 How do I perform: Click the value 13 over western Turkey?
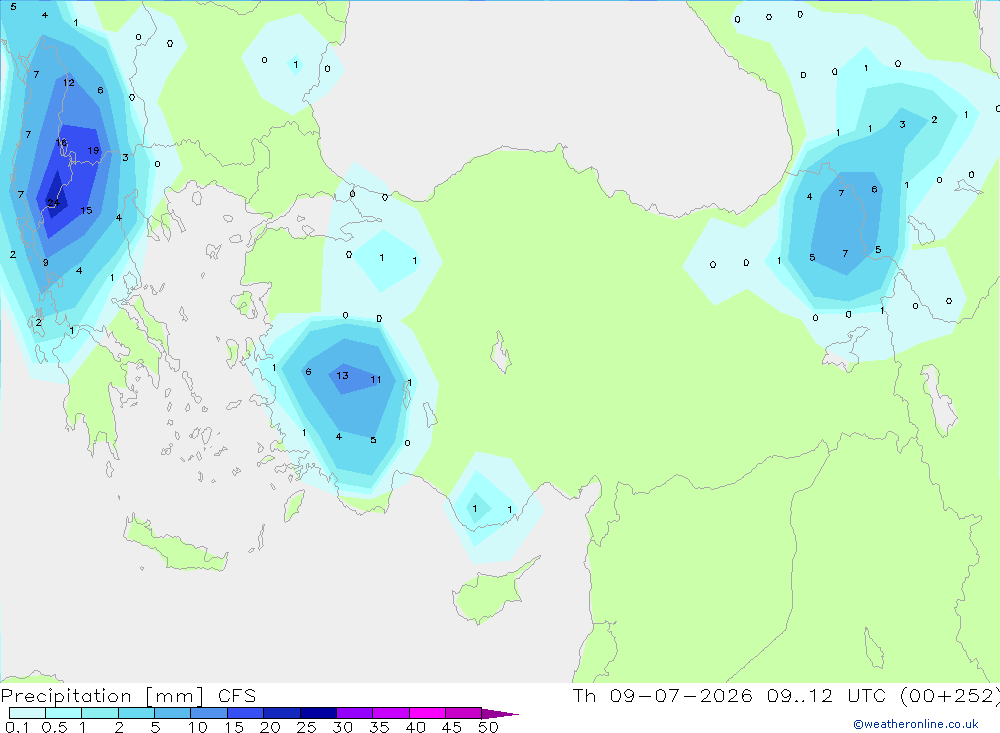342,375
